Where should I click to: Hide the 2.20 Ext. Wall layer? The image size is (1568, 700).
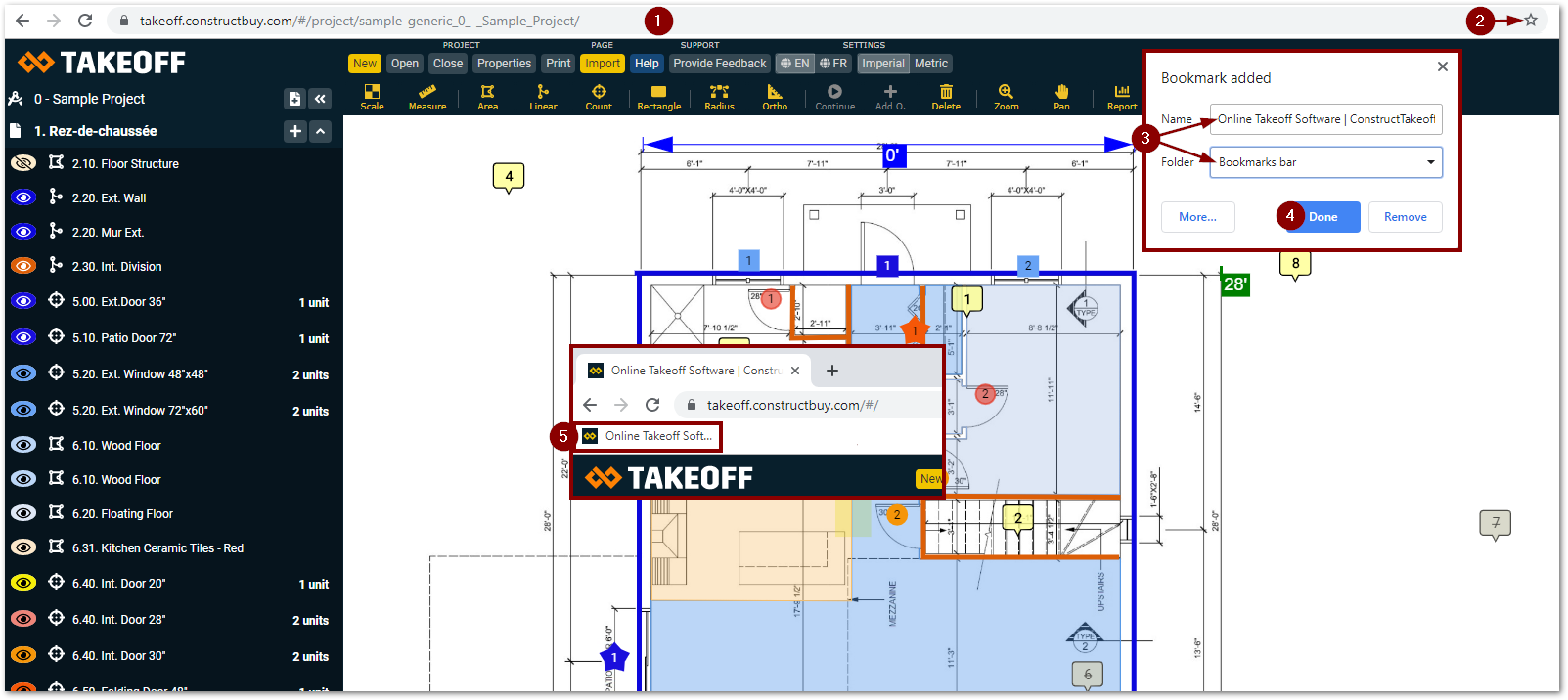point(23,197)
